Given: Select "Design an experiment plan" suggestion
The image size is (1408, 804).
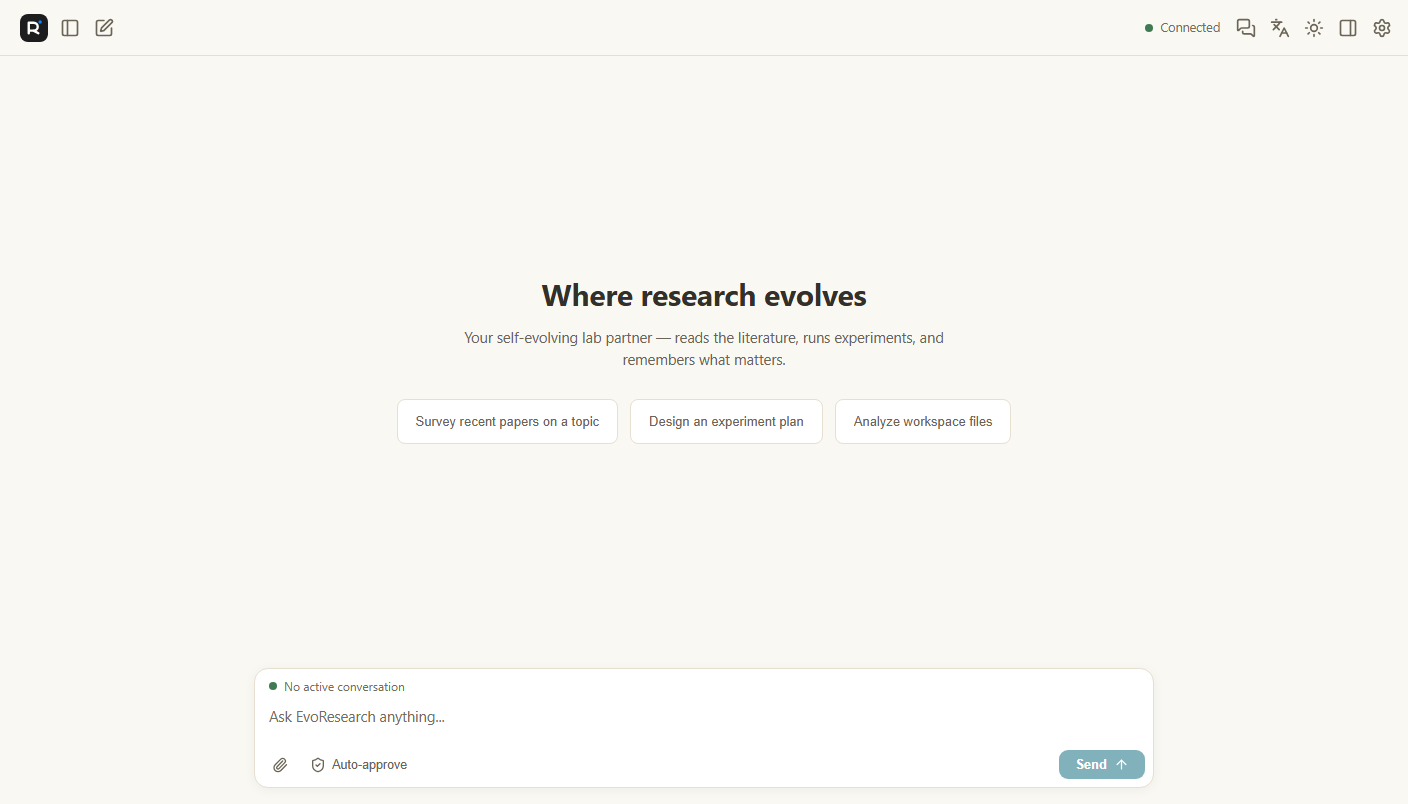Looking at the screenshot, I should click(726, 422).
